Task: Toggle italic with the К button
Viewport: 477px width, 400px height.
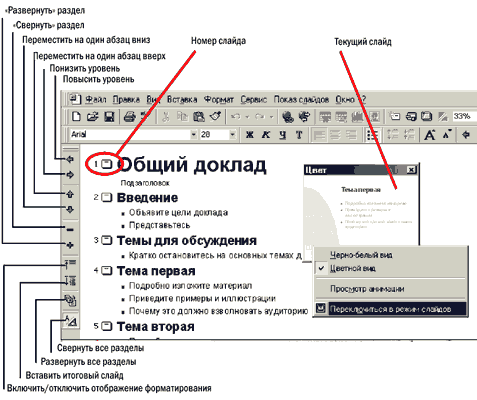Action: (266, 135)
